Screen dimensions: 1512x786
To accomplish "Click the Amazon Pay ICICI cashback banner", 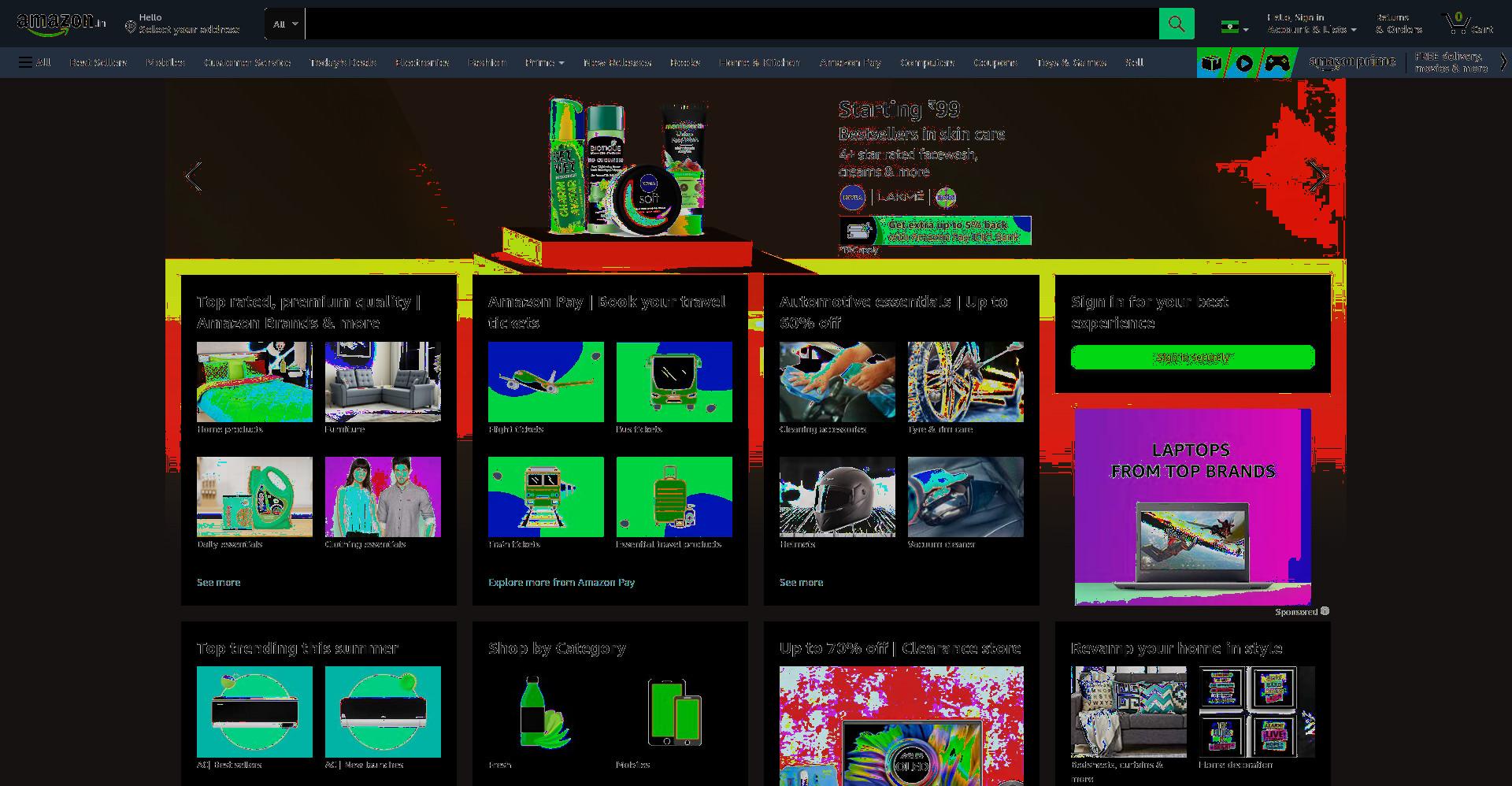I will coord(935,231).
